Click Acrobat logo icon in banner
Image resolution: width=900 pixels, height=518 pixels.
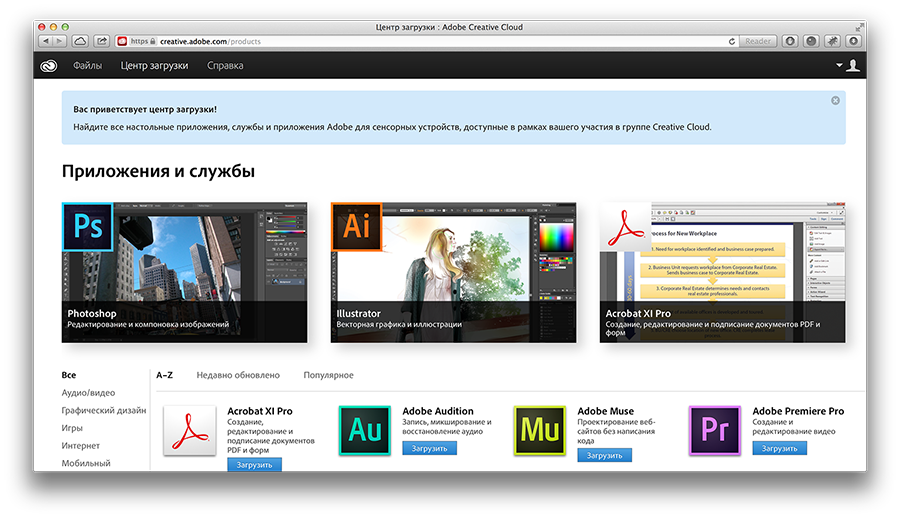pyautogui.click(x=626, y=227)
